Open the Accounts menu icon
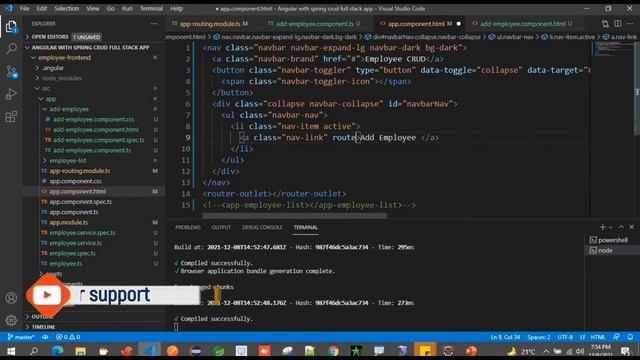 pyautogui.click(x=11, y=298)
